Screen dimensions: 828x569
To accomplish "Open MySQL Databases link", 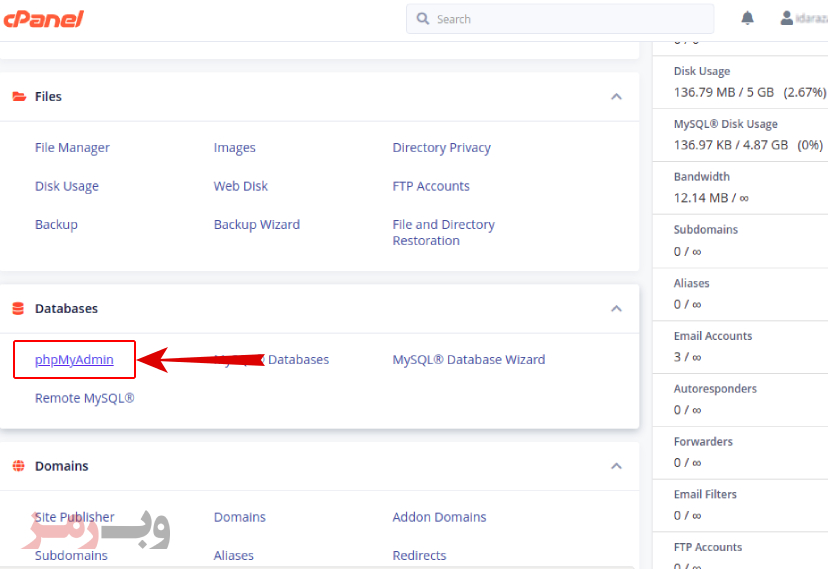I will pos(271,360).
